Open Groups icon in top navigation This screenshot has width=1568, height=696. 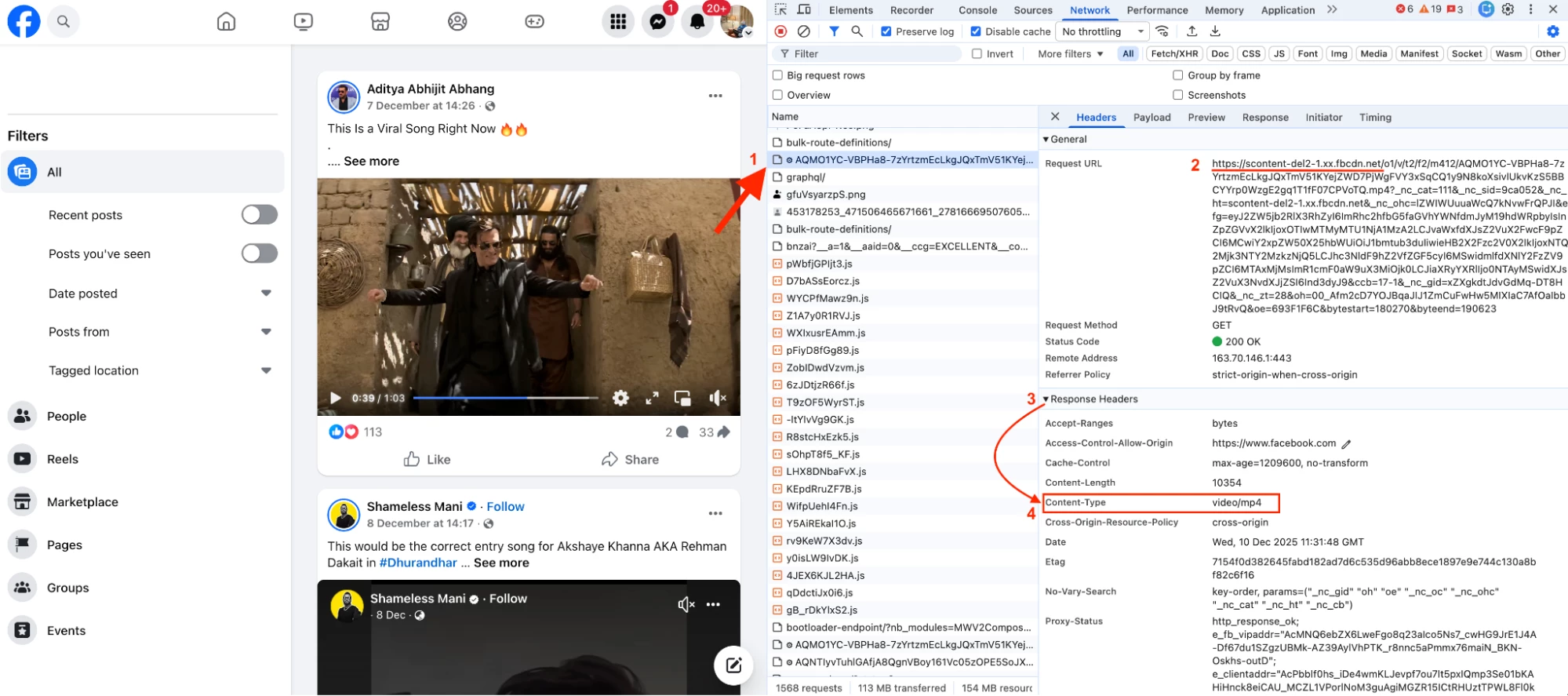pos(457,22)
